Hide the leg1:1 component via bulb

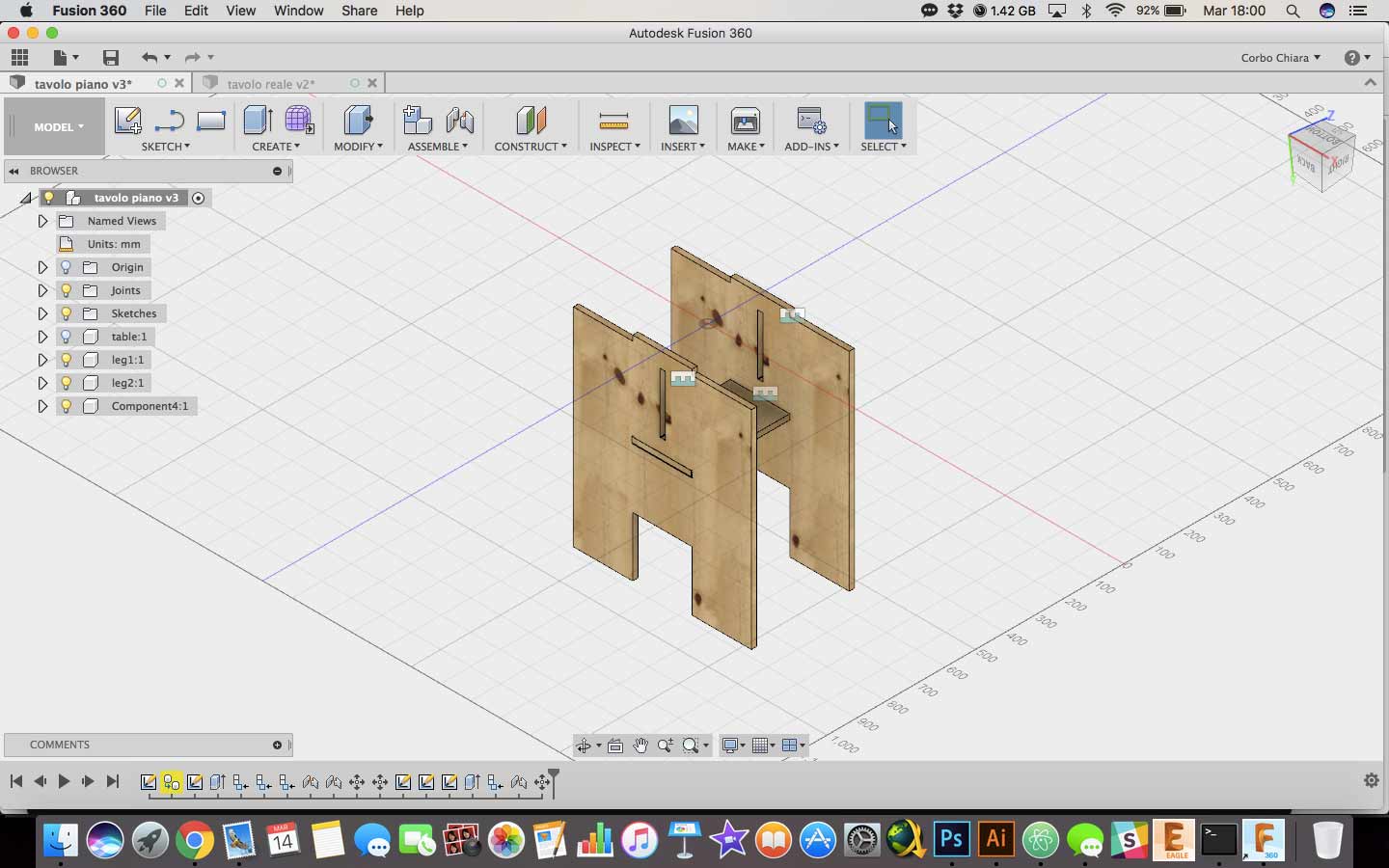(x=66, y=360)
